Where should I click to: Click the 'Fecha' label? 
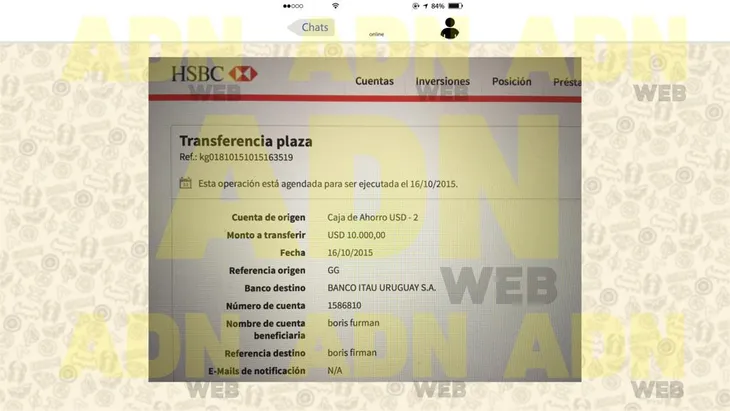click(x=293, y=253)
